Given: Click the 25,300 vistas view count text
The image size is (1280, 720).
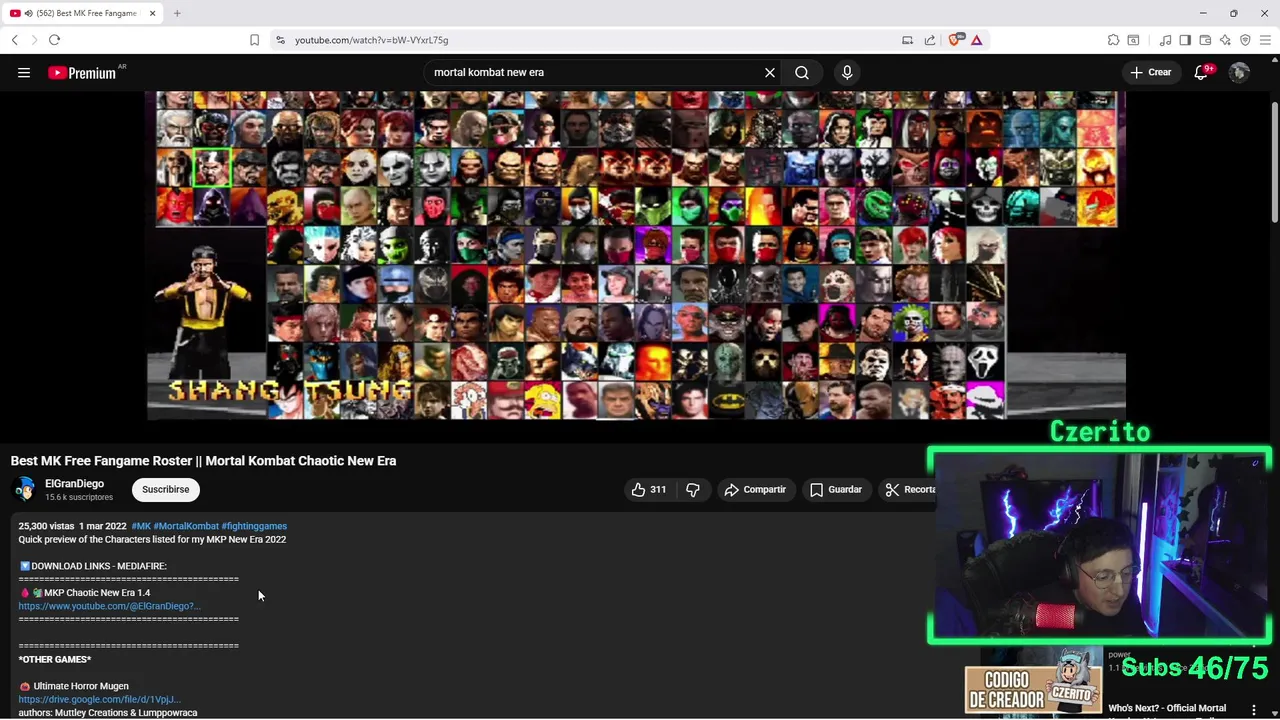Looking at the screenshot, I should [46, 526].
